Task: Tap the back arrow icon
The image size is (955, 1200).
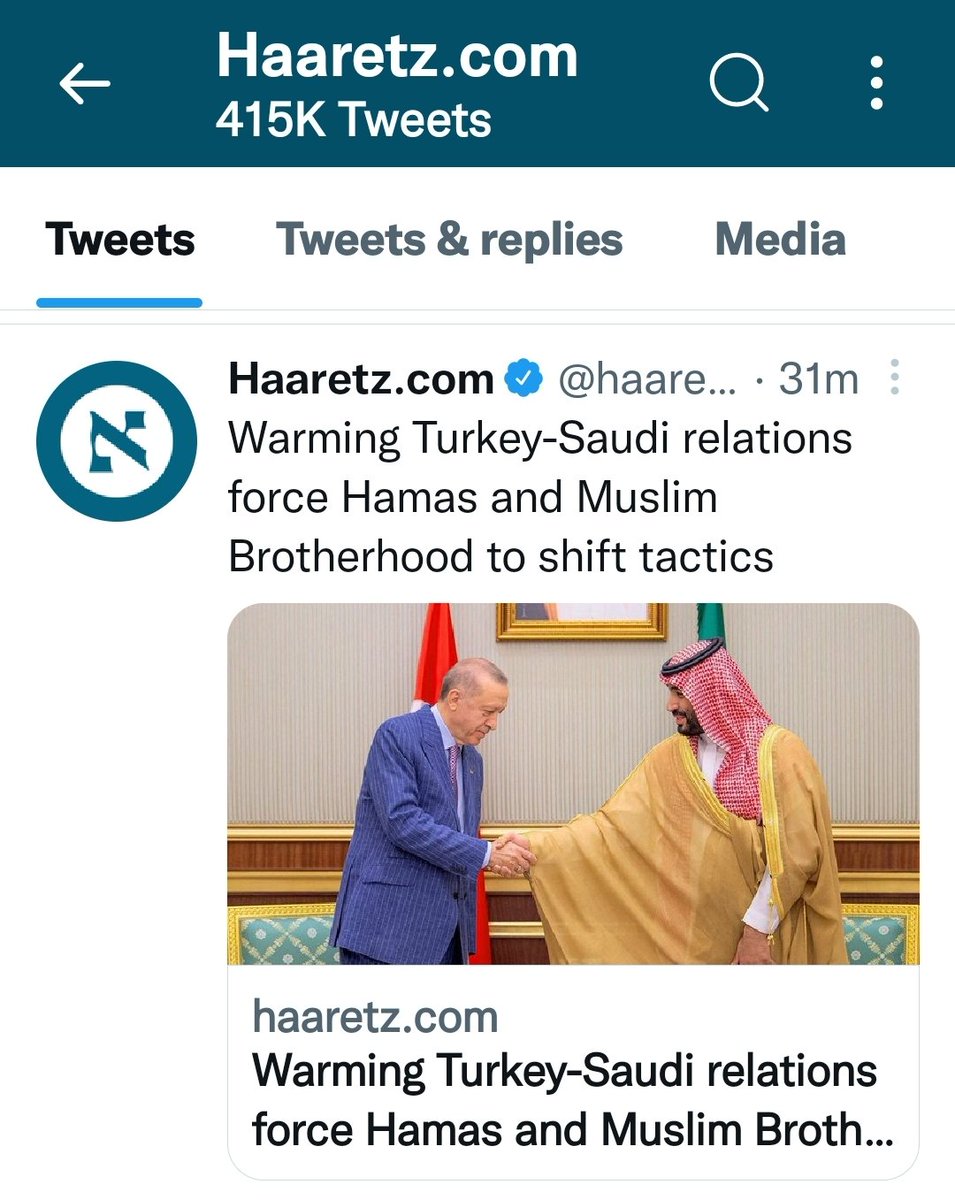Action: 84,85
